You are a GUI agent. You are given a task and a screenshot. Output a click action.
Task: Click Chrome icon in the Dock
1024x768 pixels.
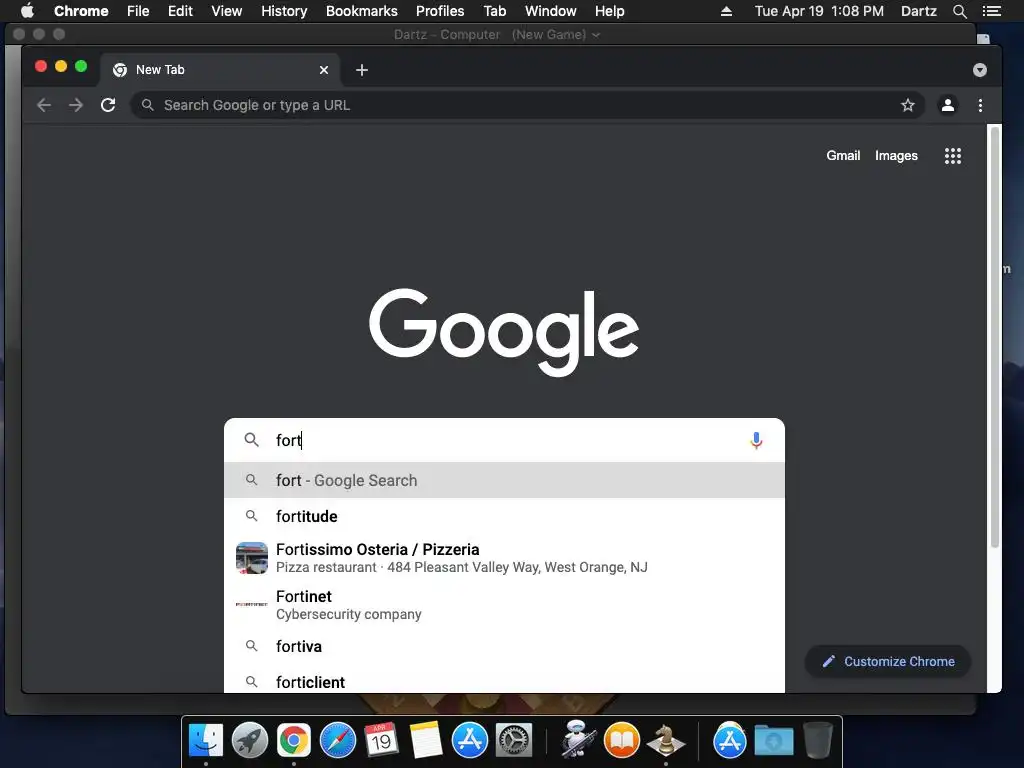pos(294,741)
